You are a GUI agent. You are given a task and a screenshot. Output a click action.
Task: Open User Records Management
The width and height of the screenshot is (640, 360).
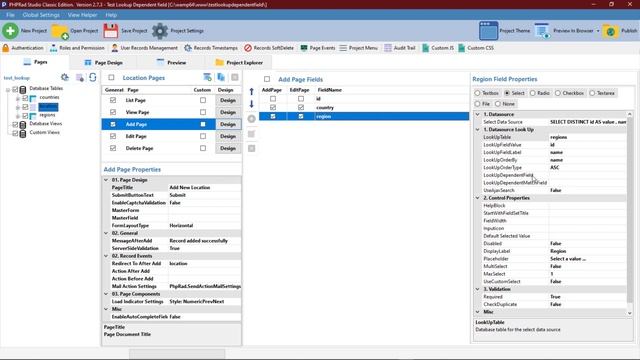(144, 48)
